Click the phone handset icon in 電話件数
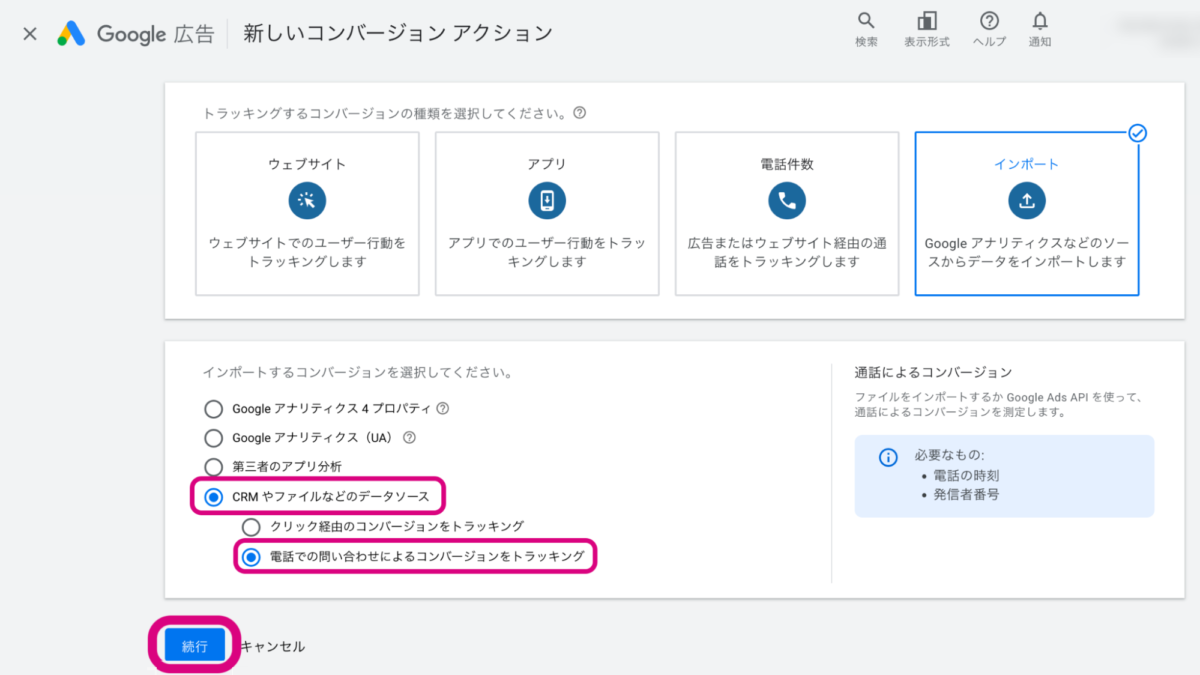Screen dimensions: 1200x675 click(787, 201)
